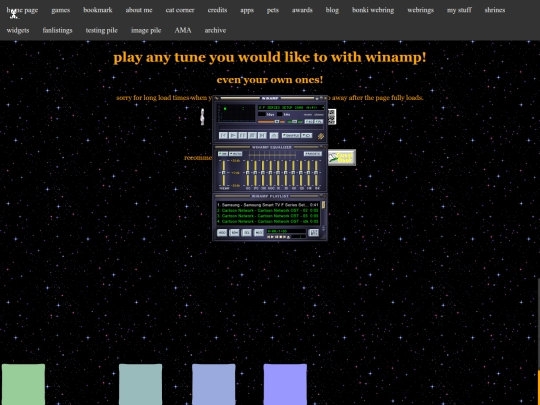
Task: Click Winamp seek position bar
Action: [271, 127]
